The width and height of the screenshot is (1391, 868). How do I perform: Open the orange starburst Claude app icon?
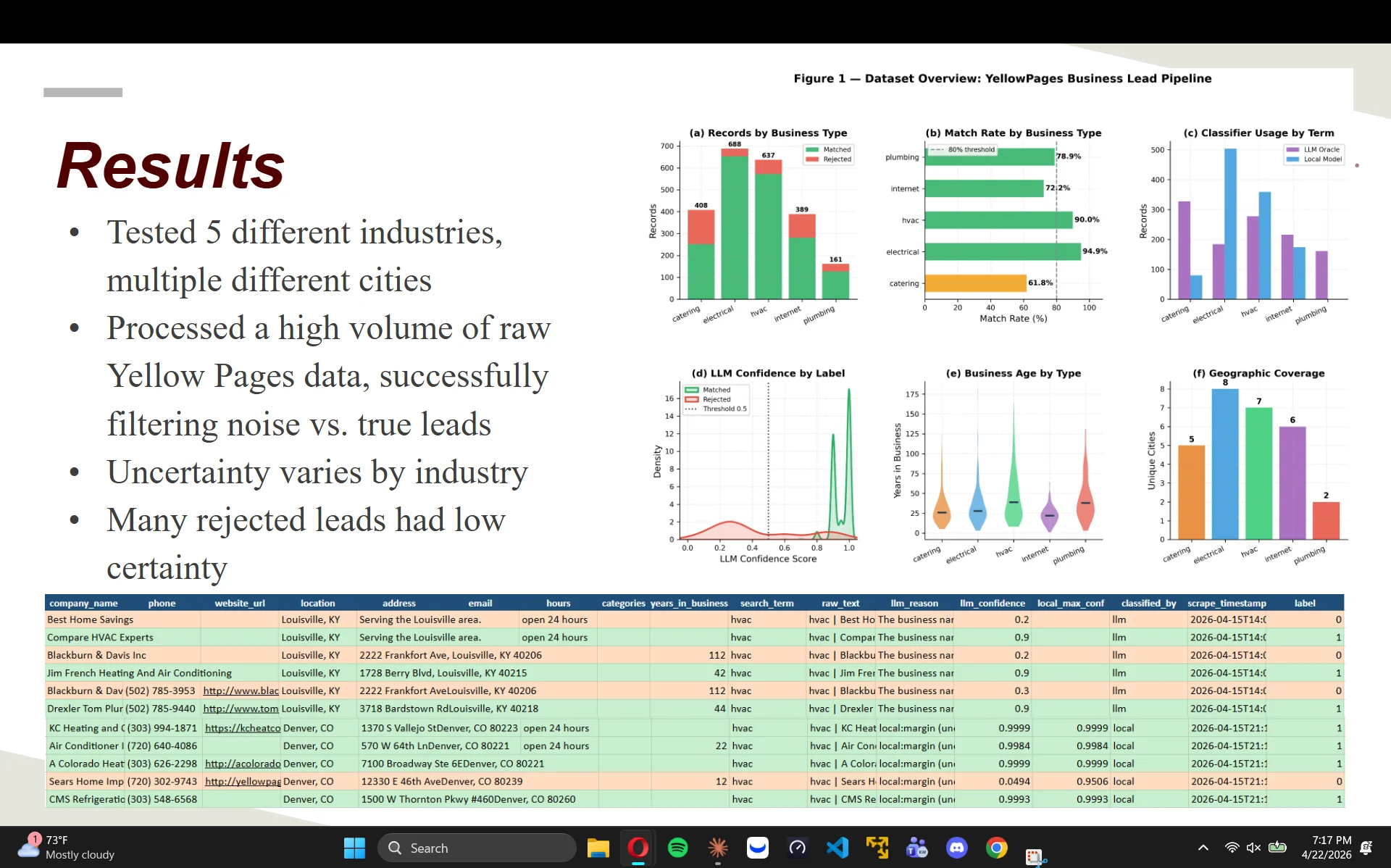718,848
